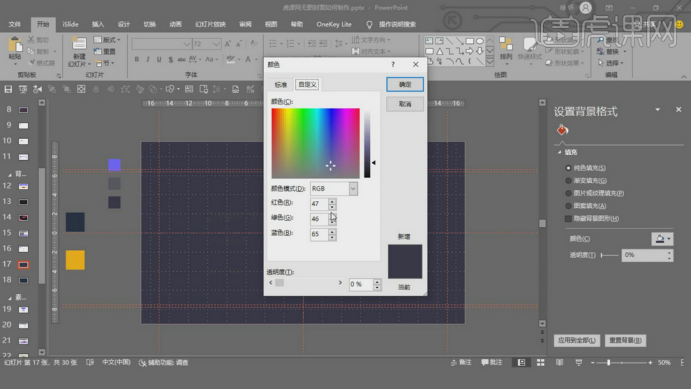Click the Notes icon in status bar
Image resolution: width=692 pixels, height=389 pixels.
coord(461,363)
